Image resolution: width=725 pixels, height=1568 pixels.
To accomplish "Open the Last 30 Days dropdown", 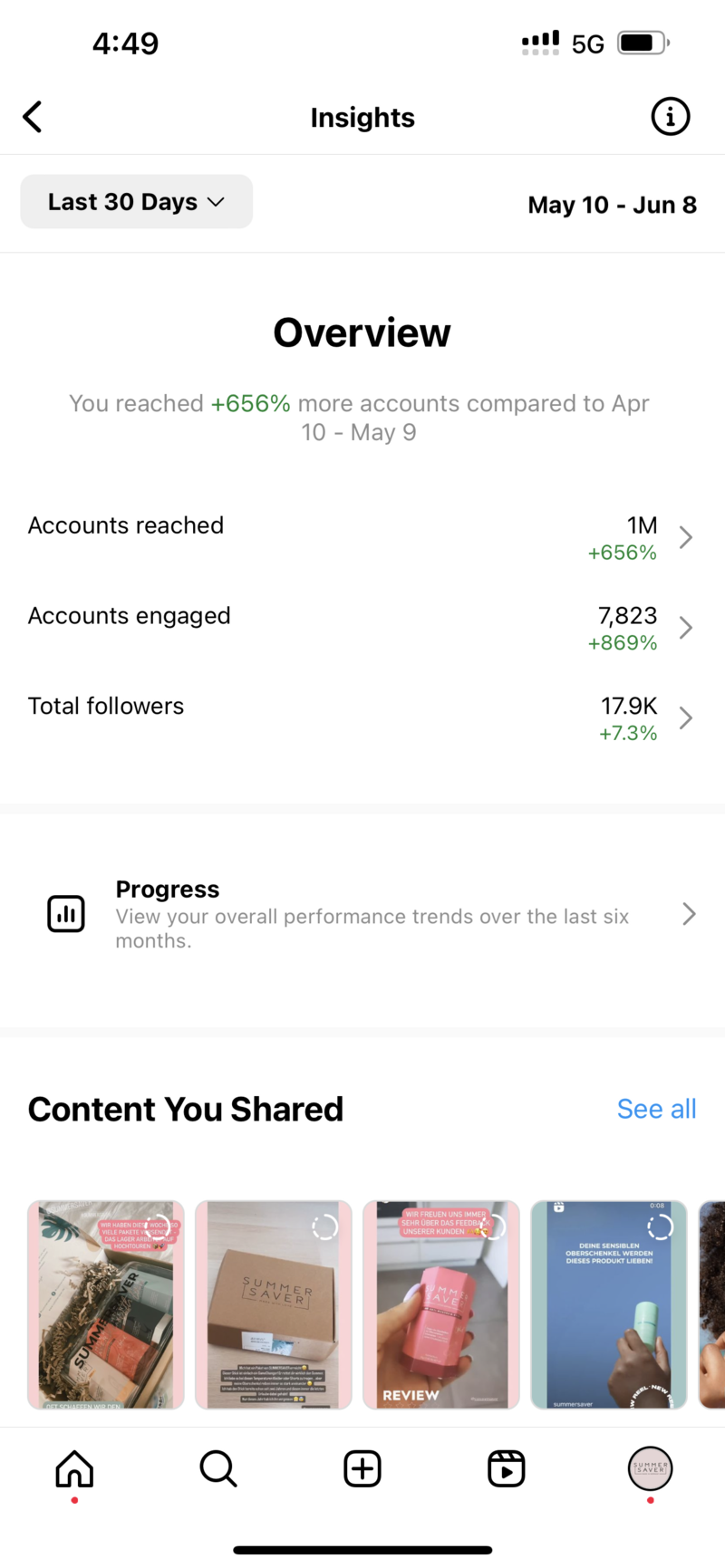I will (137, 202).
